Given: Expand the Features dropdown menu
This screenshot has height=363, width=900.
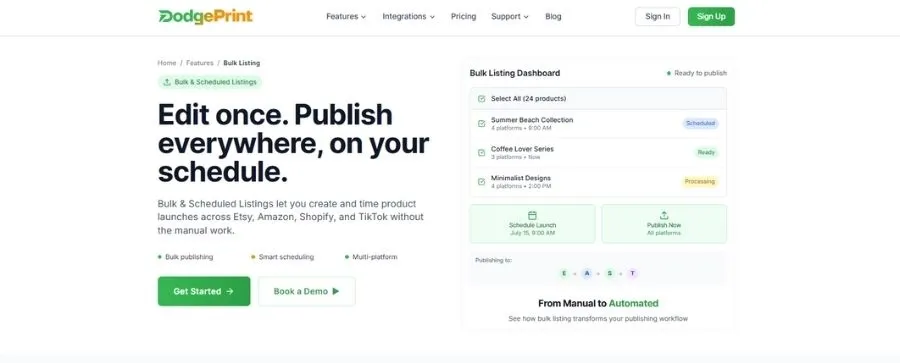Looking at the screenshot, I should (346, 17).
